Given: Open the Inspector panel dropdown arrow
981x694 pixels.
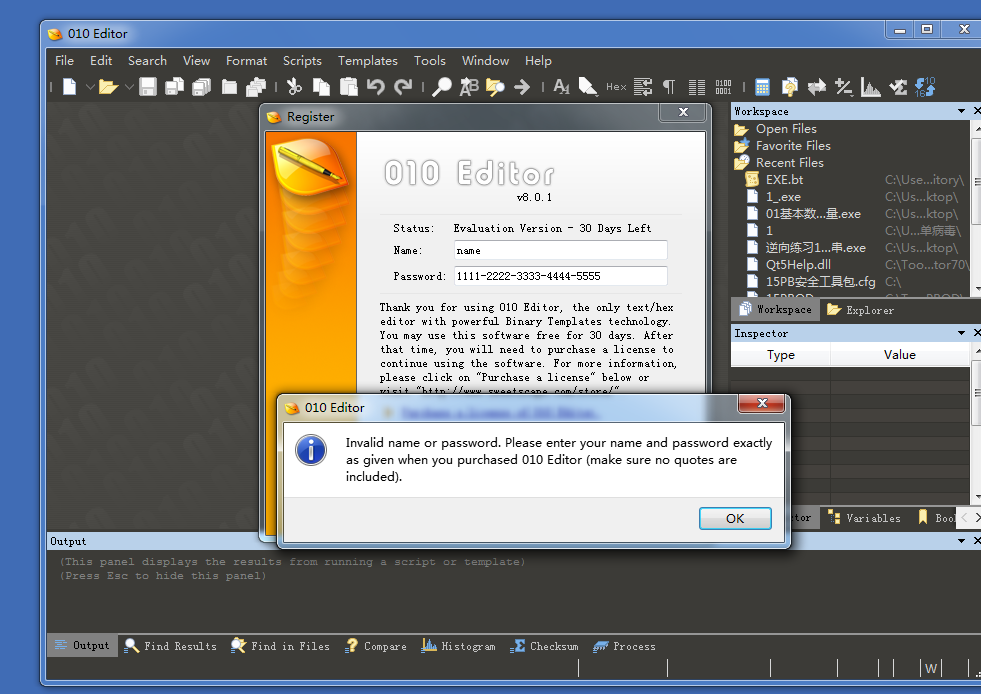Looking at the screenshot, I should coord(961,333).
